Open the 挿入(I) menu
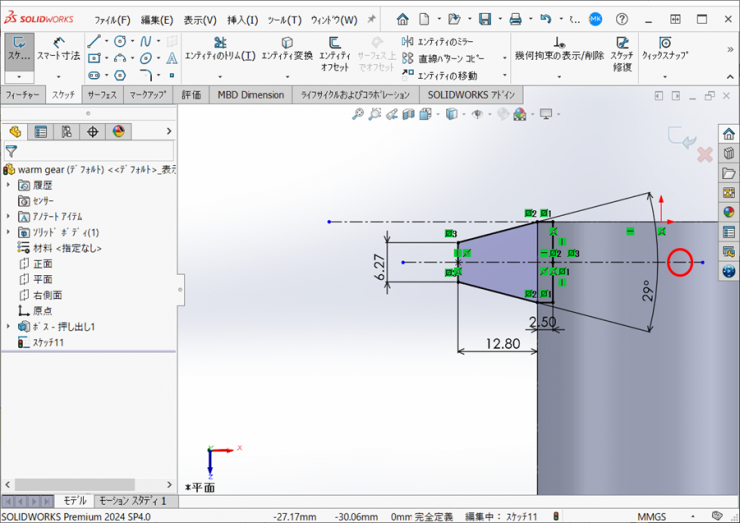 pyautogui.click(x=242, y=20)
